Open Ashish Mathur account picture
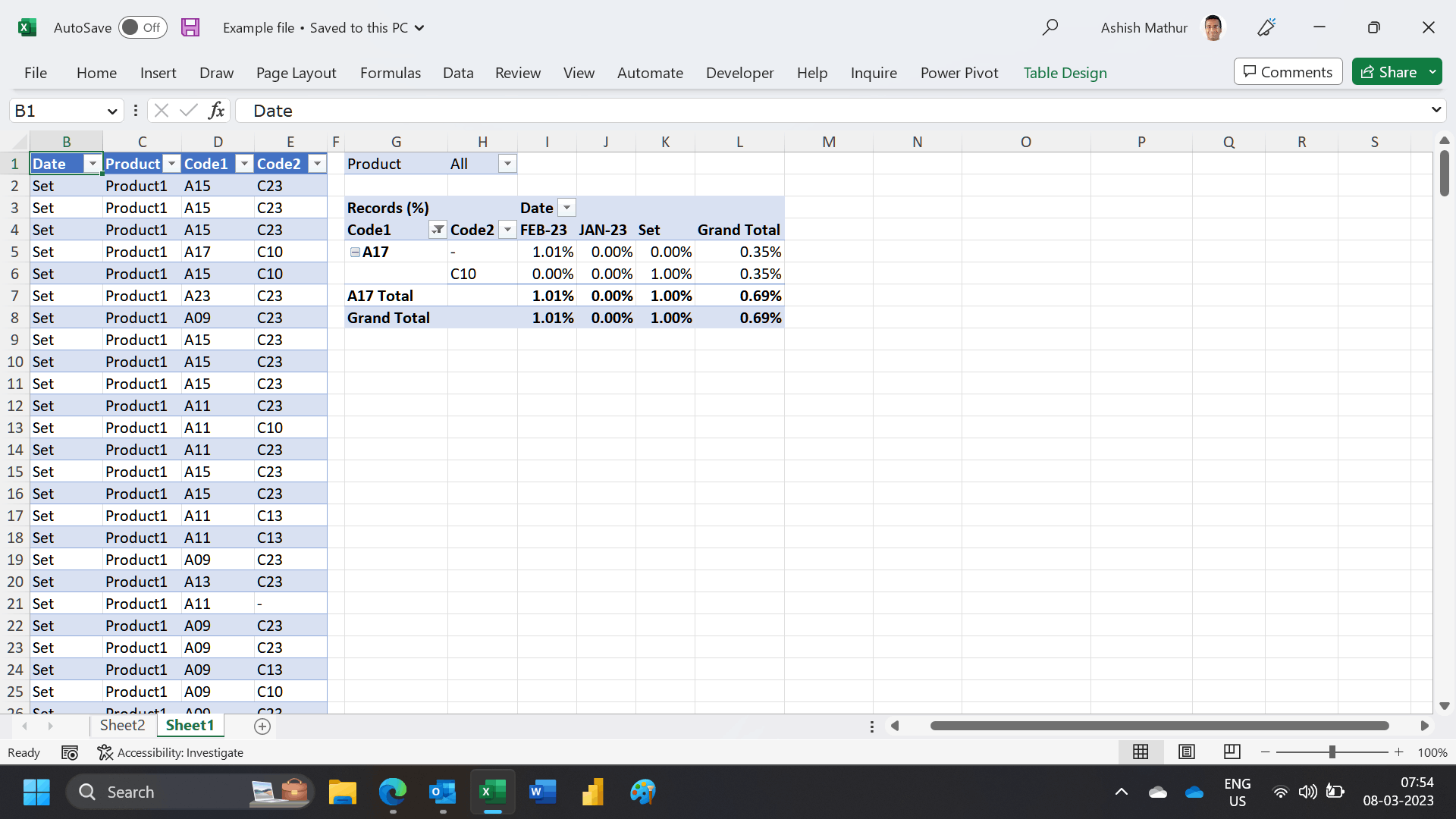1456x819 pixels. (x=1213, y=27)
